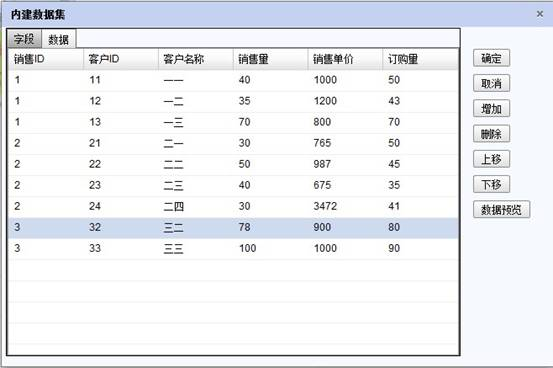This screenshot has width=553, height=368.
Task: Select the cell with 客户ID 33
Action: click(x=121, y=248)
